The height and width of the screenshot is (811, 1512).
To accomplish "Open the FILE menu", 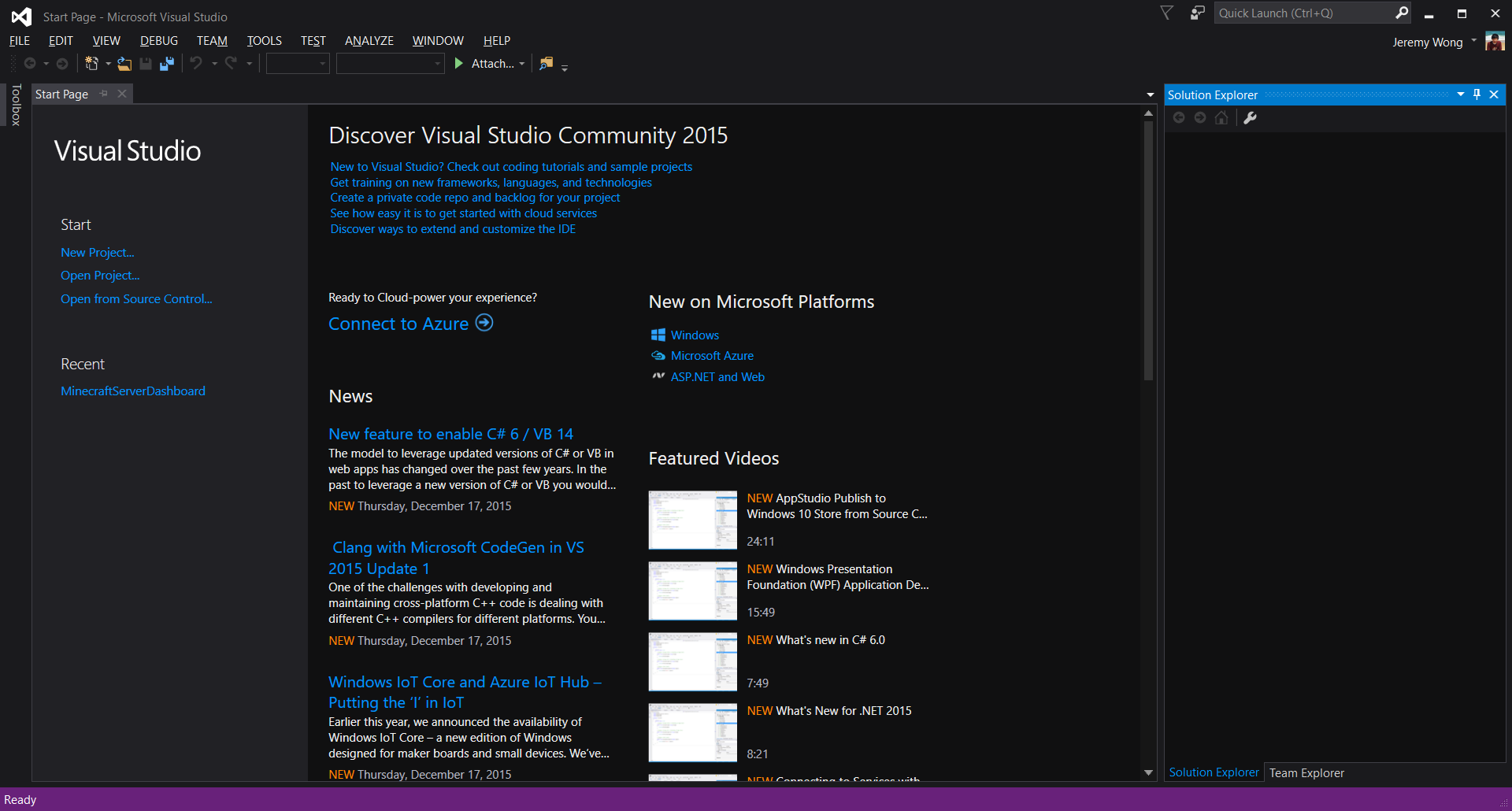I will pos(20,41).
